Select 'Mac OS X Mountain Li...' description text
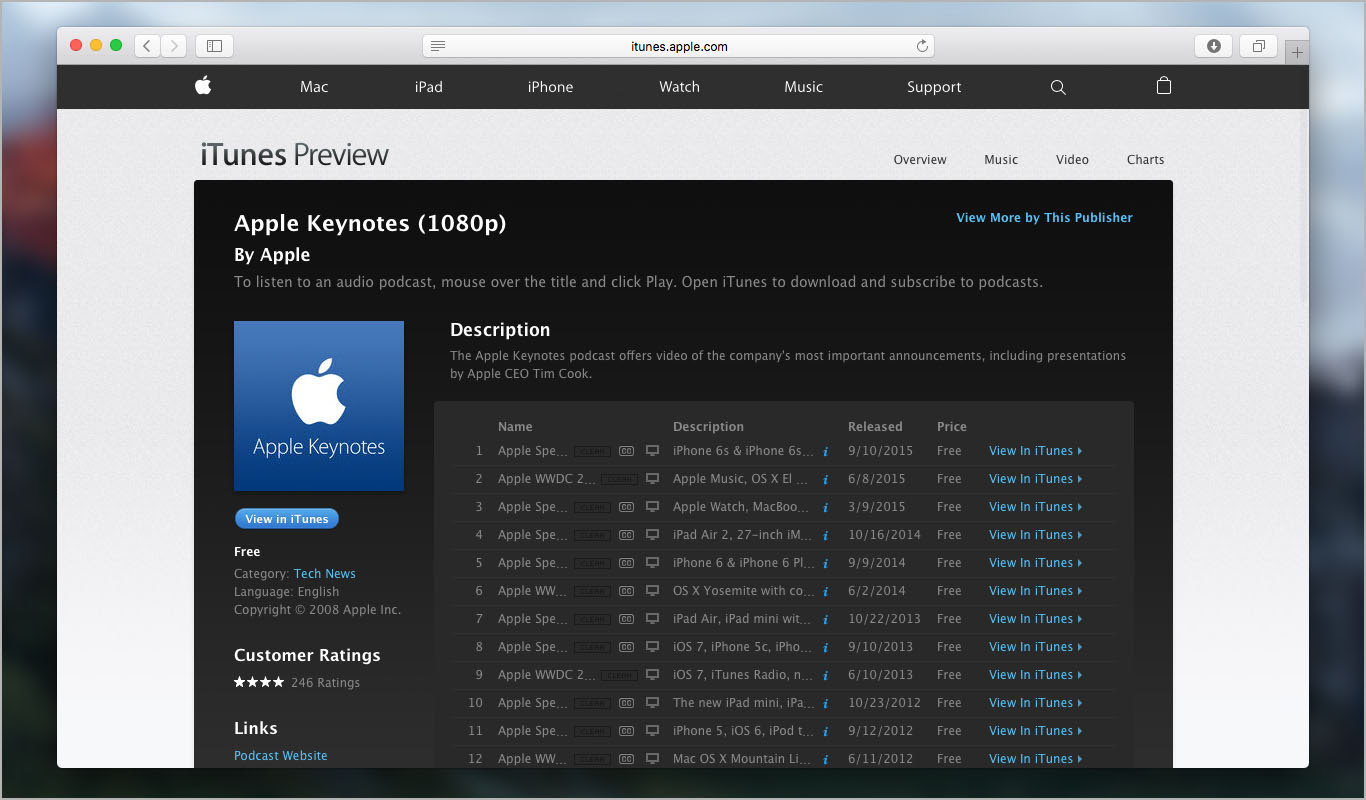 (x=742, y=759)
